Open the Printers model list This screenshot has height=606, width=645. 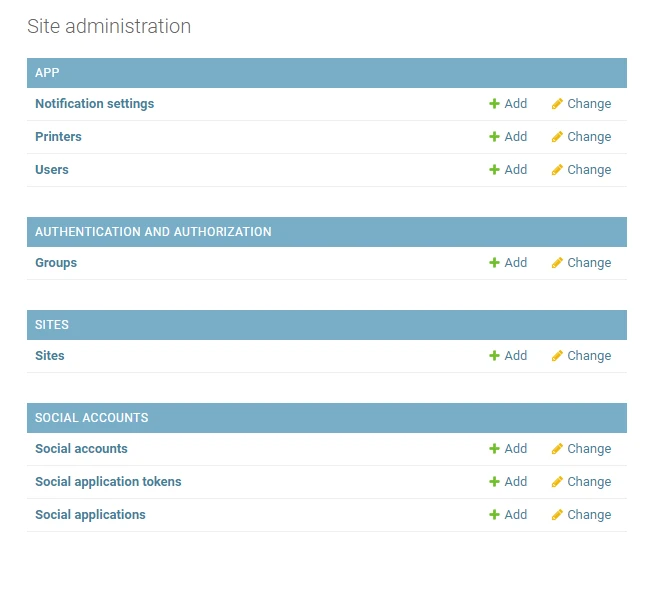pos(58,137)
